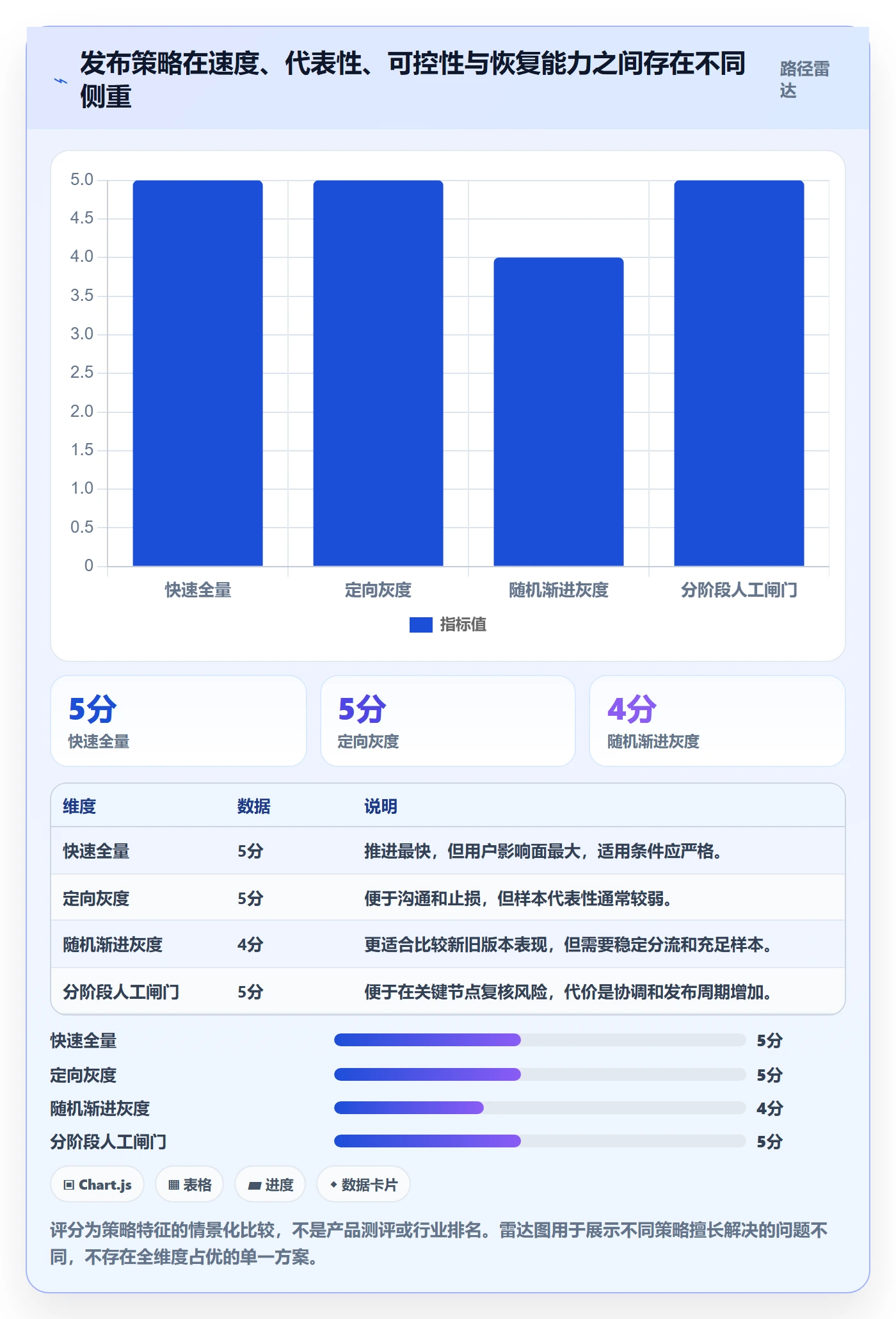This screenshot has height=1319, width=896.
Task: Click the 指标值 legend label
Action: (463, 625)
